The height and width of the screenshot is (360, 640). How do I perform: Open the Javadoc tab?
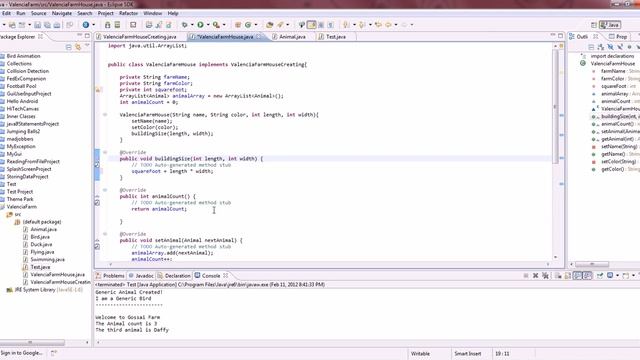pyautogui.click(x=141, y=276)
